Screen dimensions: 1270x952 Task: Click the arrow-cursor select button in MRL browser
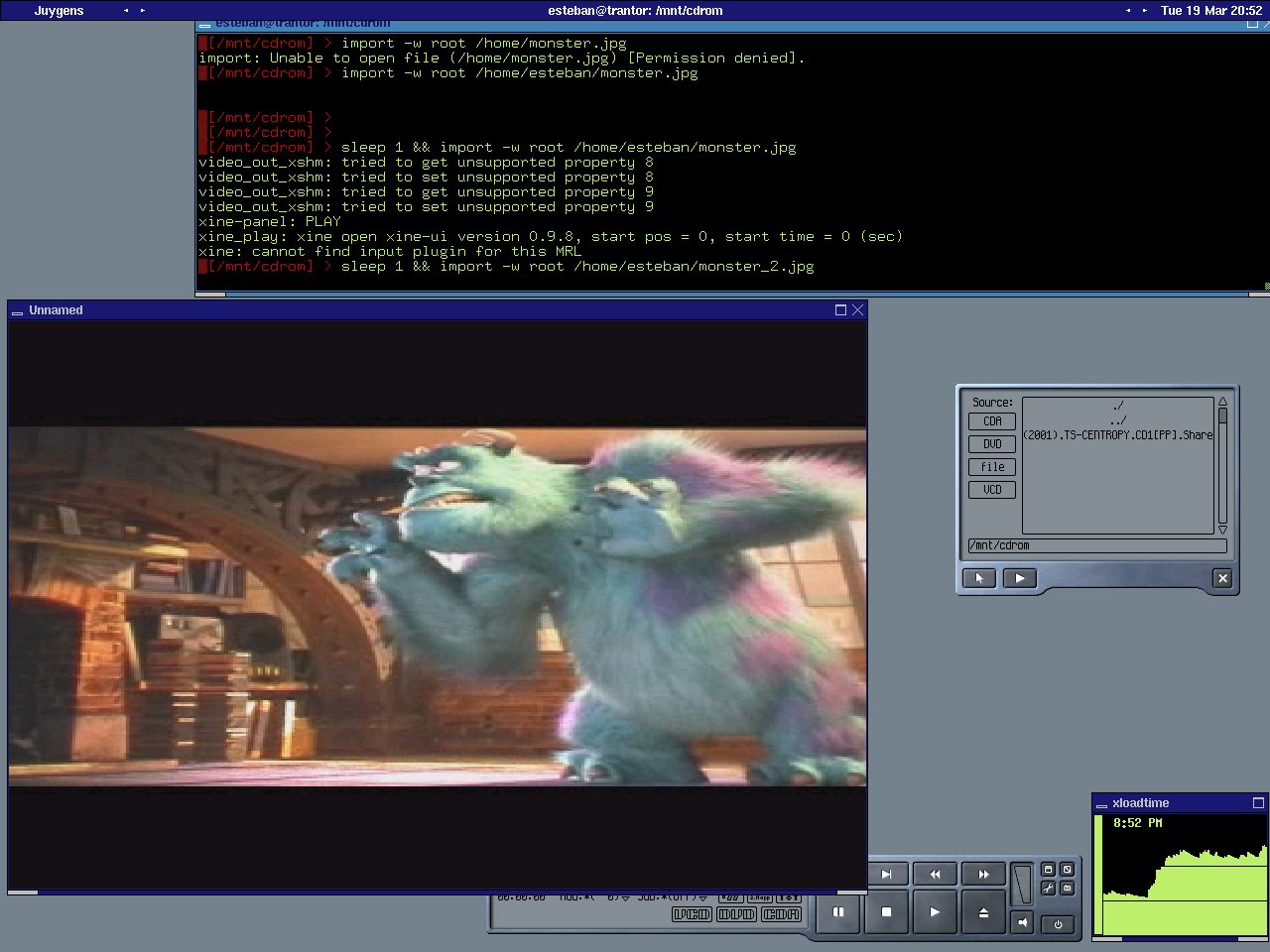click(x=979, y=578)
